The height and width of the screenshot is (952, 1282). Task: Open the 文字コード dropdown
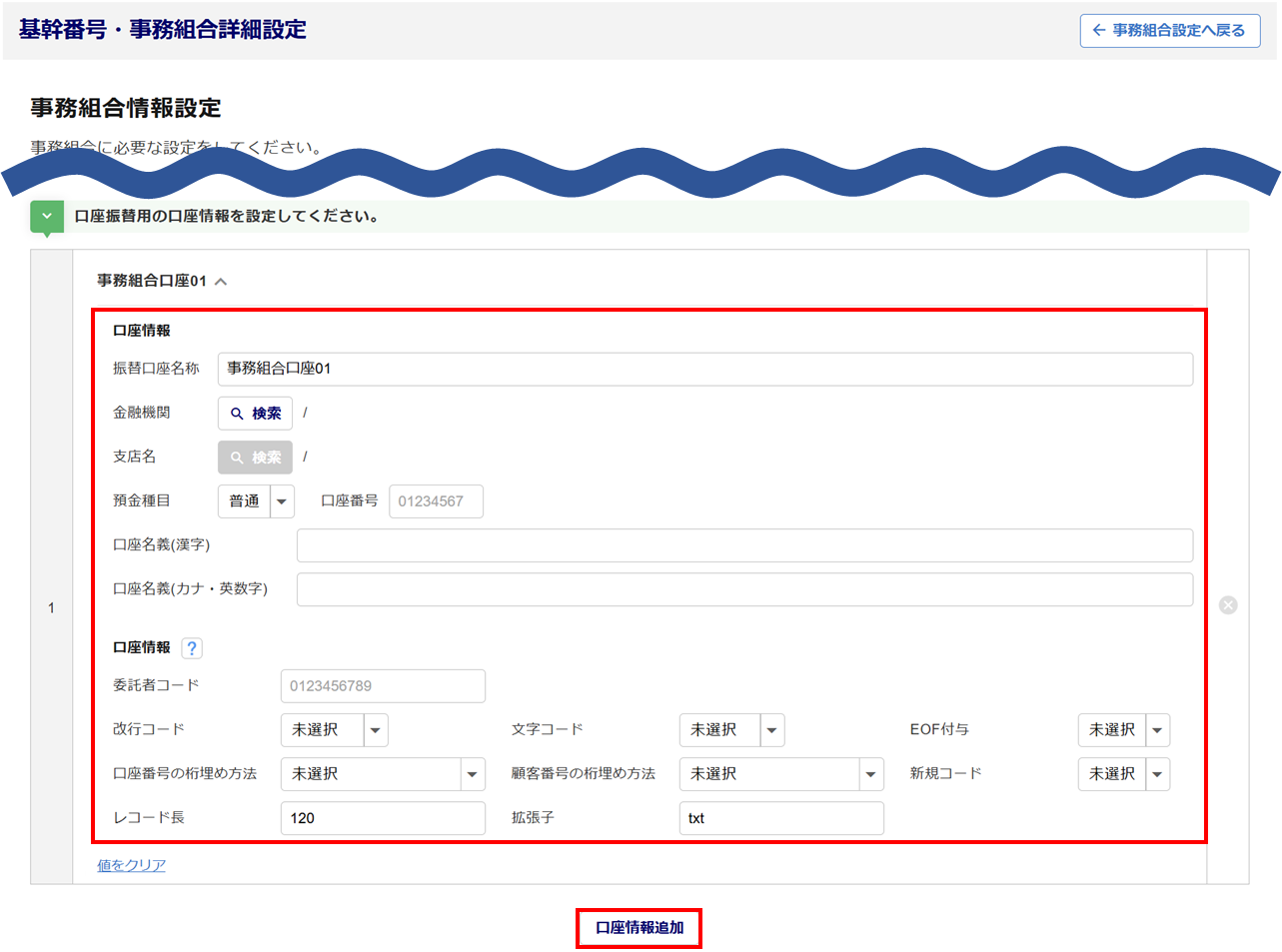pyautogui.click(x=731, y=730)
